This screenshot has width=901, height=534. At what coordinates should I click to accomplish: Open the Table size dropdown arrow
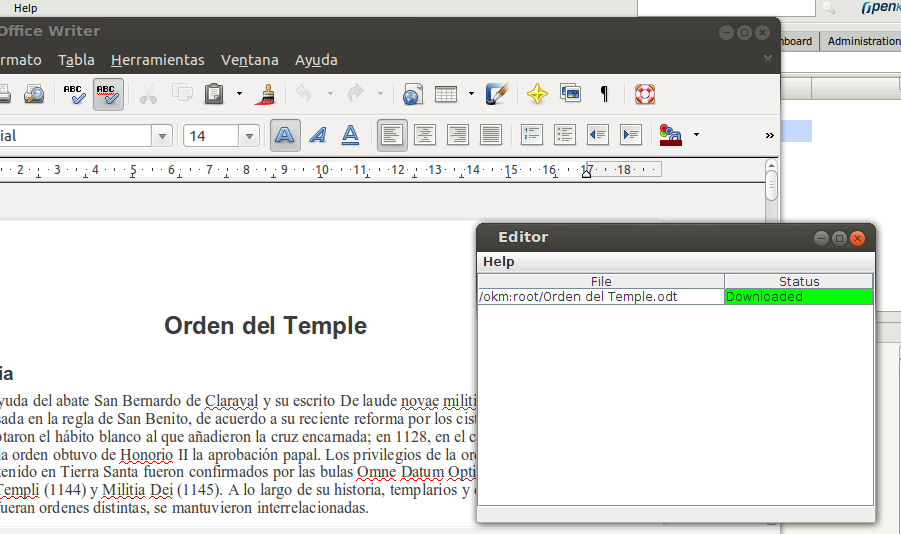coord(471,94)
